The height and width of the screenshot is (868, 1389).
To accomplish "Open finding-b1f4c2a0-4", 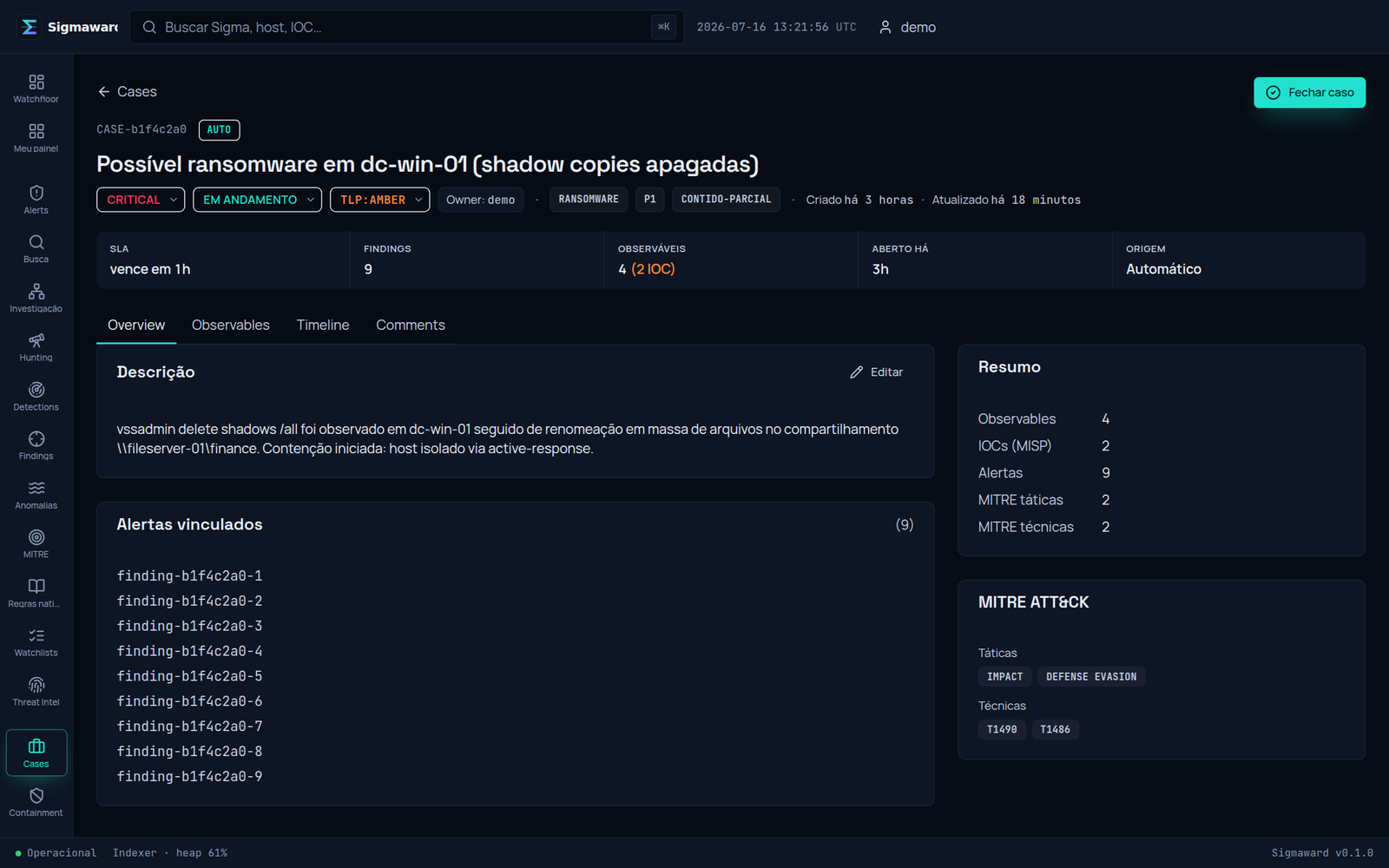I will point(190,652).
